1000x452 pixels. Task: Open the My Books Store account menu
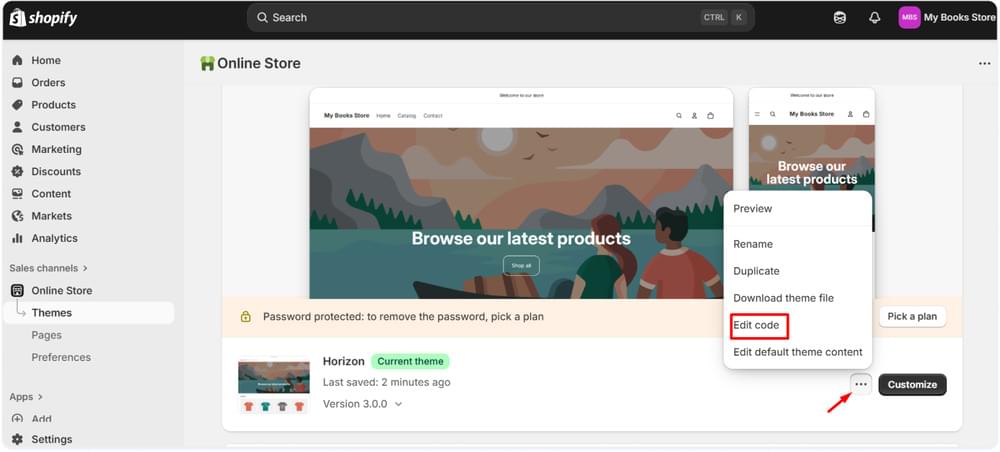[x=946, y=18]
